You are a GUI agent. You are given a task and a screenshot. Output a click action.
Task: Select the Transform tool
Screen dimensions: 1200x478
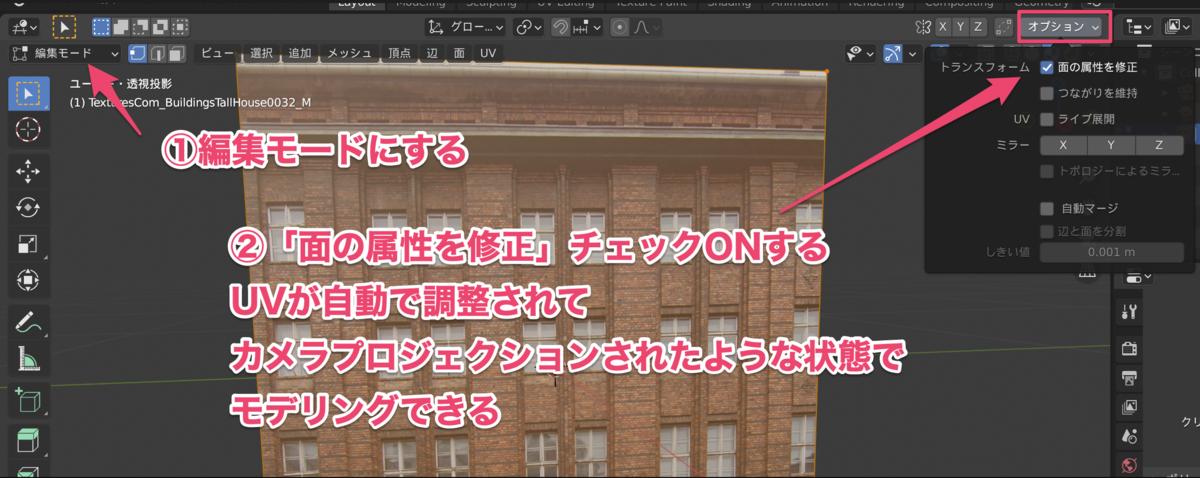28,279
